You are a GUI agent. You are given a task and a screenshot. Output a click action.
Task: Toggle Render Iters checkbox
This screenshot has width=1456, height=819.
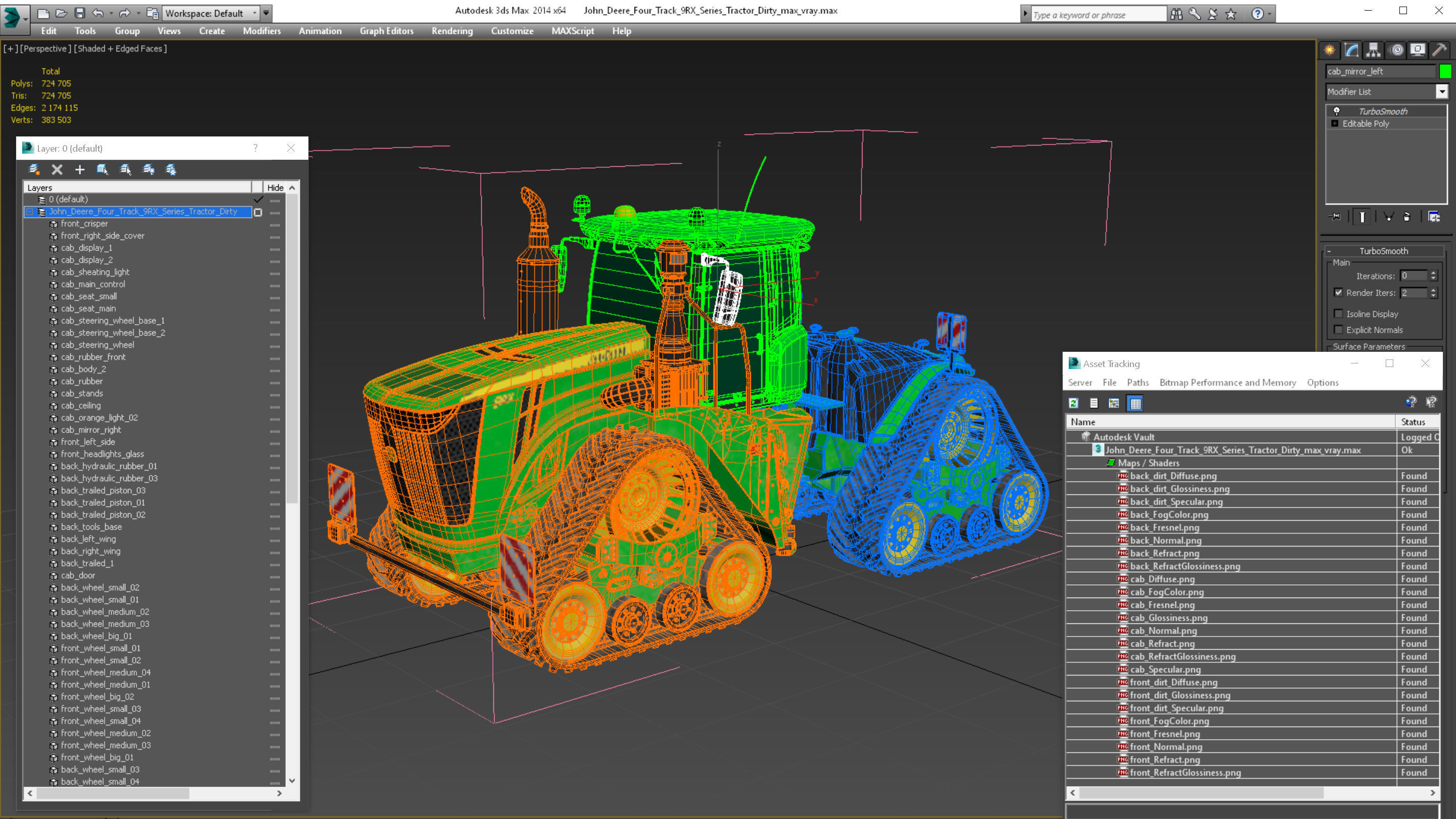(1338, 292)
